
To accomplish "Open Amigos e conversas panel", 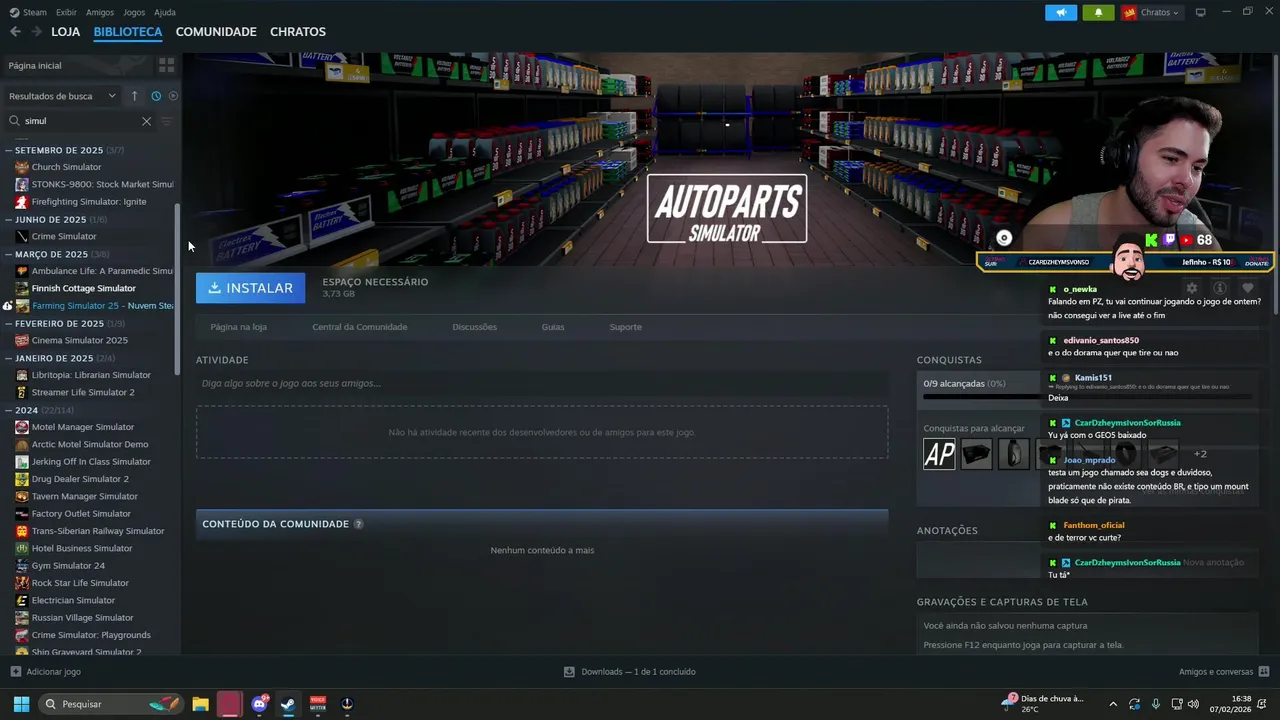I will (x=1224, y=672).
